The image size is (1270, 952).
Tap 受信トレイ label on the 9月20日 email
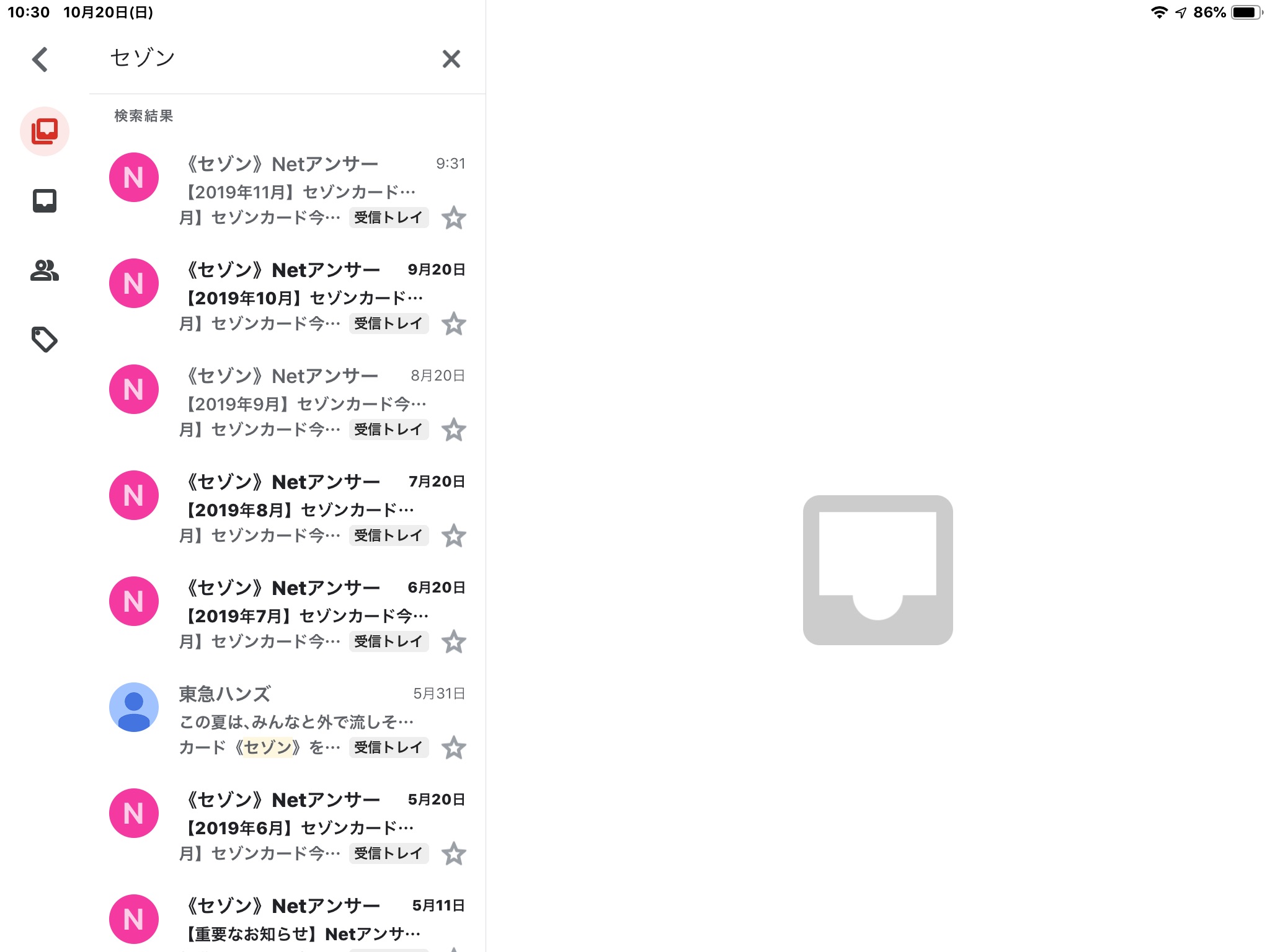point(389,324)
